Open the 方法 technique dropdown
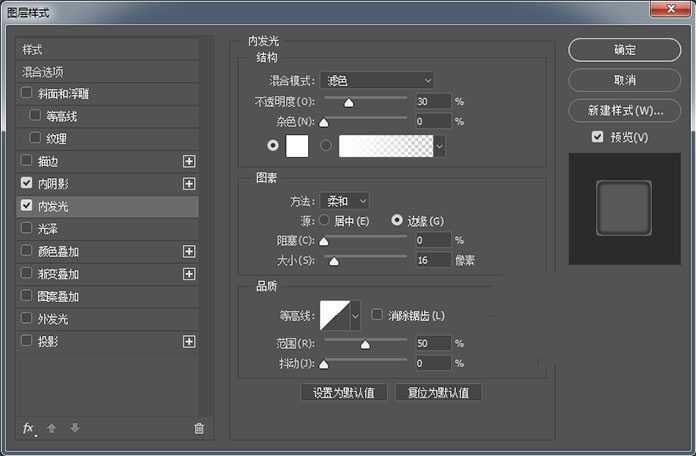The image size is (696, 456). click(x=344, y=201)
